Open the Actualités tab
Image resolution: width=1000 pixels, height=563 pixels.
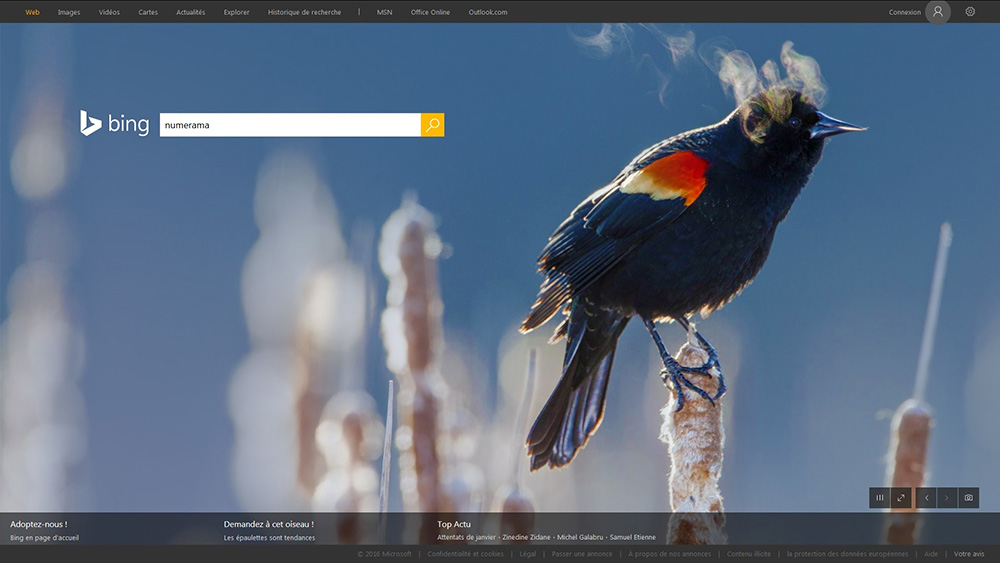tap(191, 12)
